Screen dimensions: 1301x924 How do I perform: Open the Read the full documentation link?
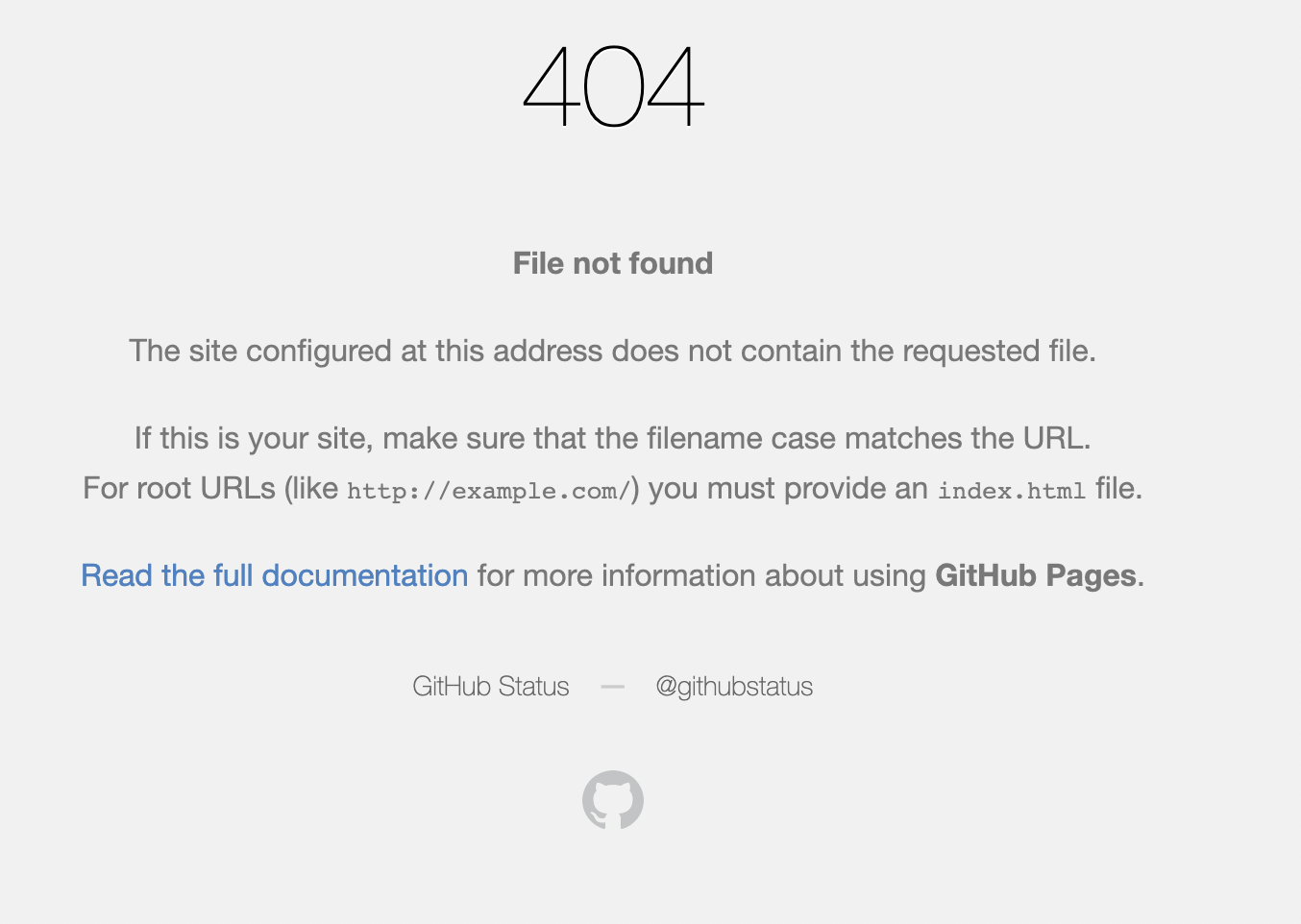click(275, 575)
